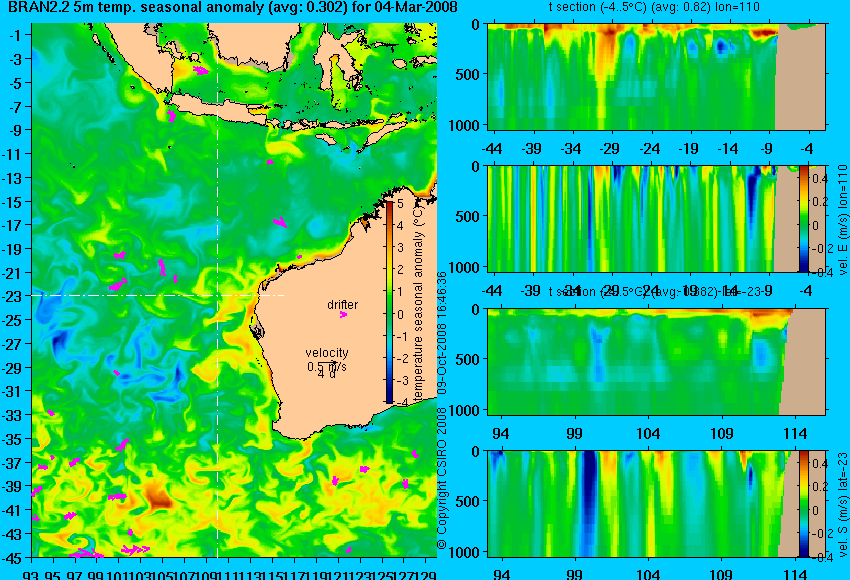Click the "104" longitude tick under the lat=-23 temperature section
850x580 pixels.
(x=648, y=434)
